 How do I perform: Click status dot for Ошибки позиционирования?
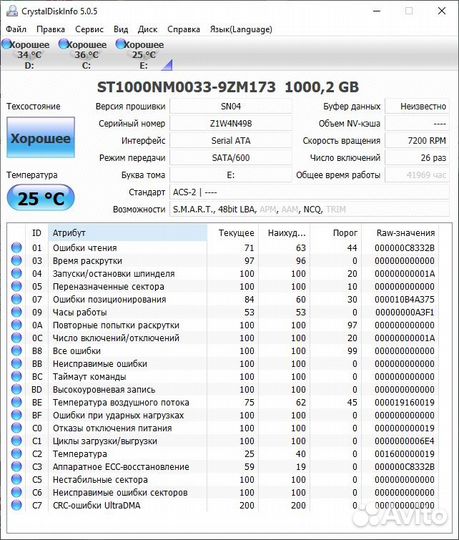point(16,299)
